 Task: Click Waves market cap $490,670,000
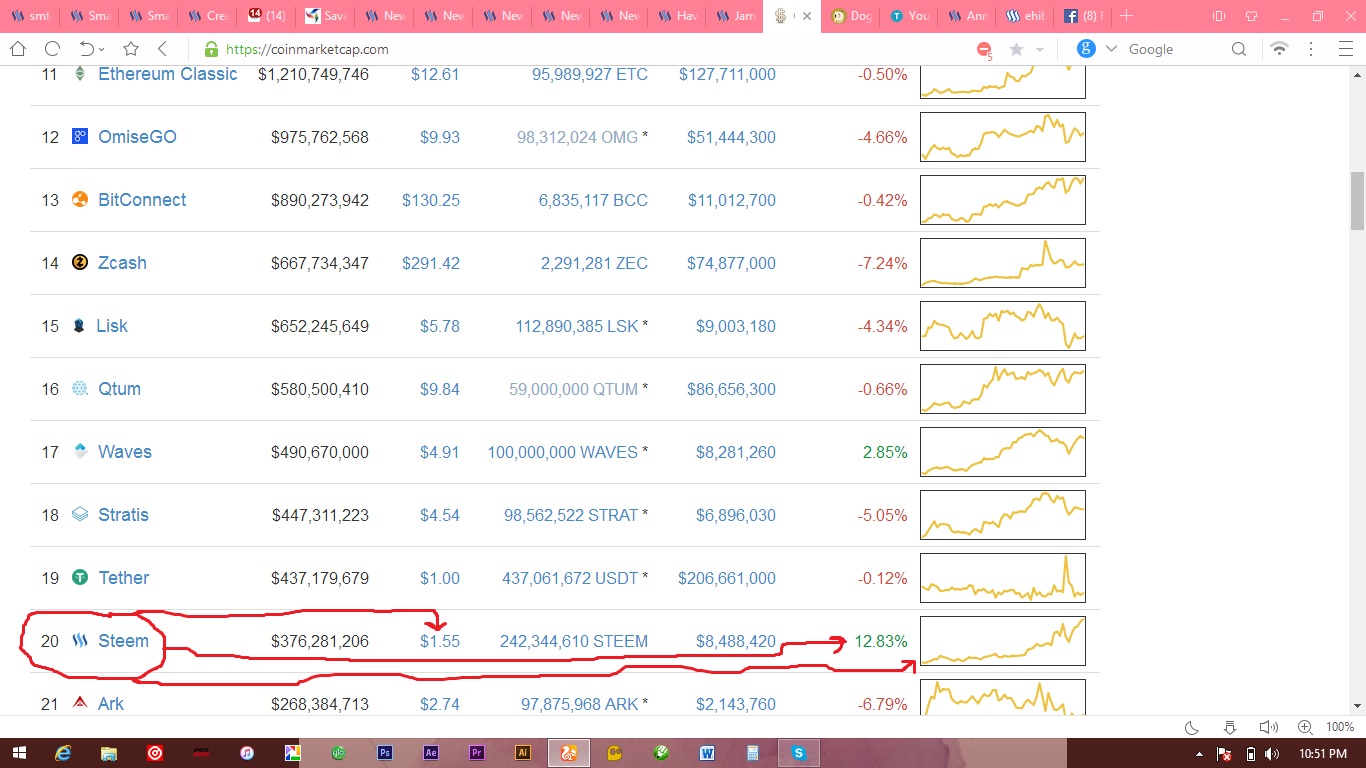320,452
